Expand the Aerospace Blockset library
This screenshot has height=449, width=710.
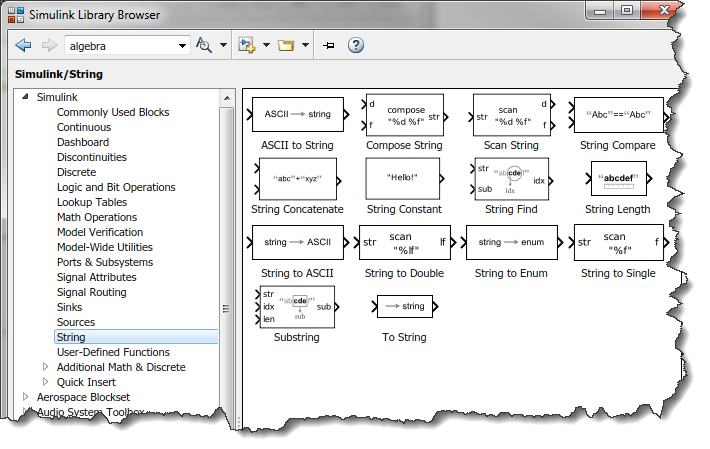coord(26,397)
